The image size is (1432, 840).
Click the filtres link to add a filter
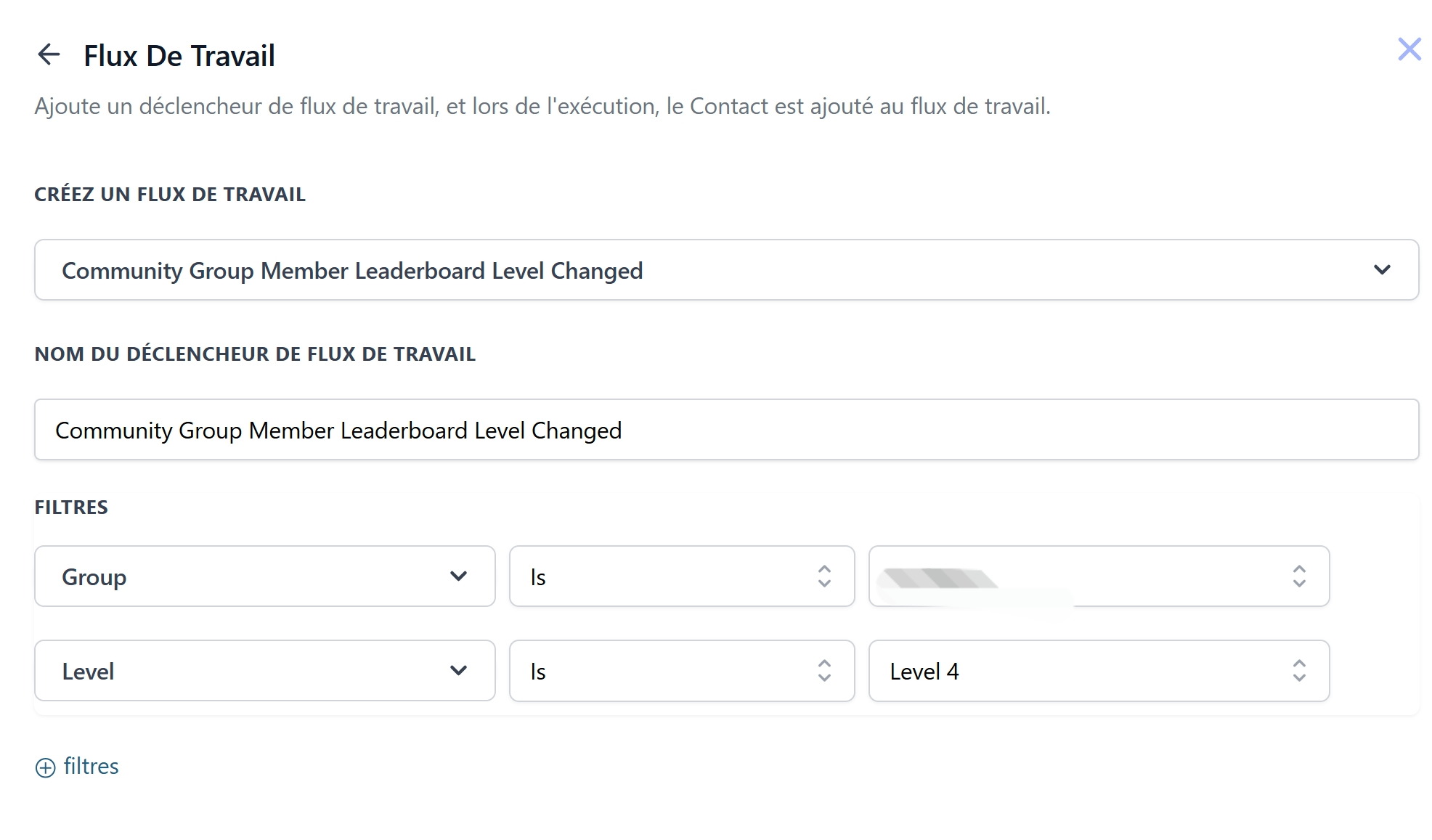91,766
